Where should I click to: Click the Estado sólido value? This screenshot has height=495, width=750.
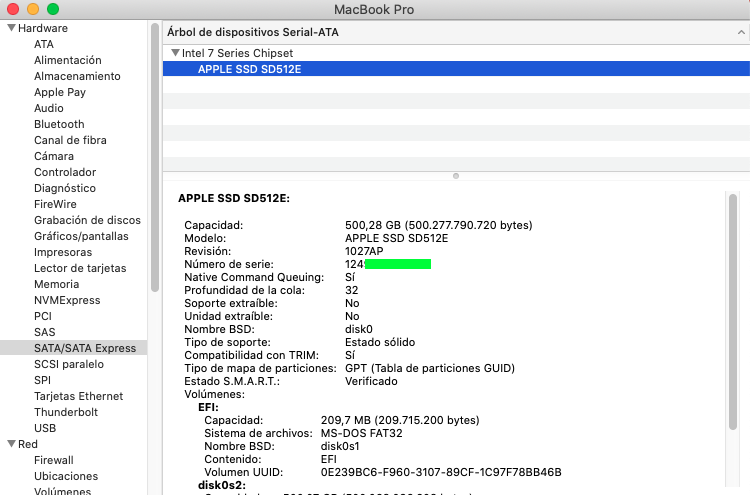pyautogui.click(x=380, y=342)
